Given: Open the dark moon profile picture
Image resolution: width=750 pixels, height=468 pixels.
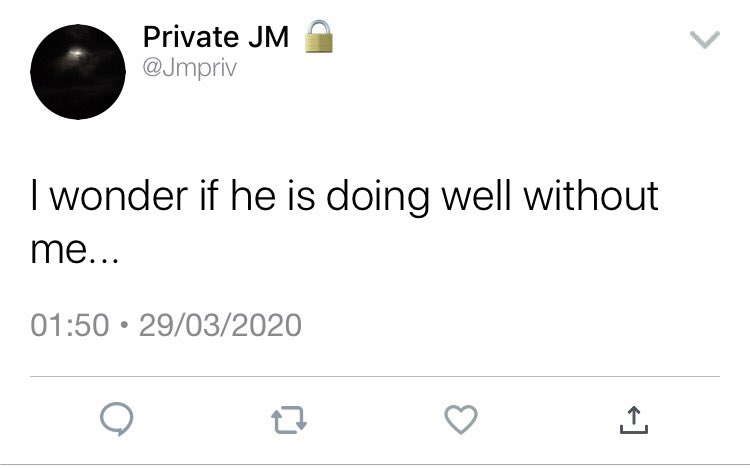Looking at the screenshot, I should click(78, 72).
